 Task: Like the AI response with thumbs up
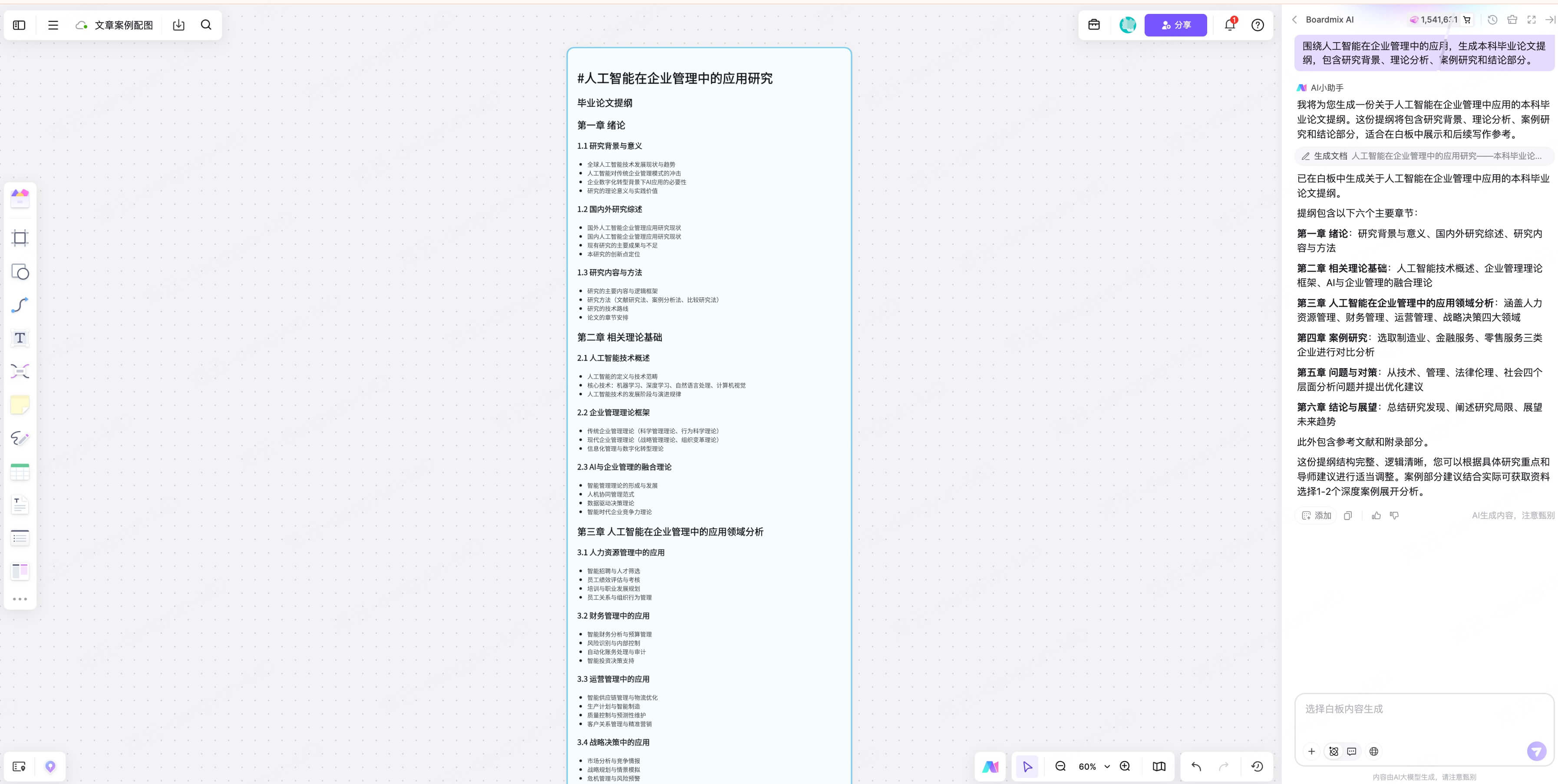[x=1376, y=516]
